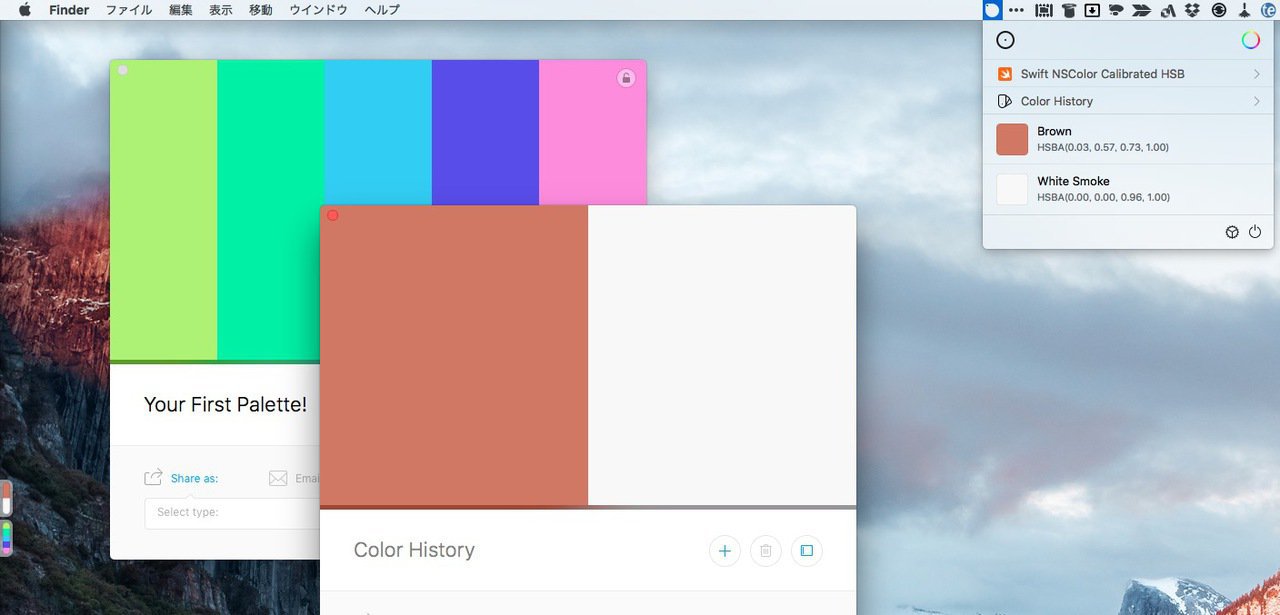
Task: Select the sky blue palette swatch
Action: [x=378, y=132]
